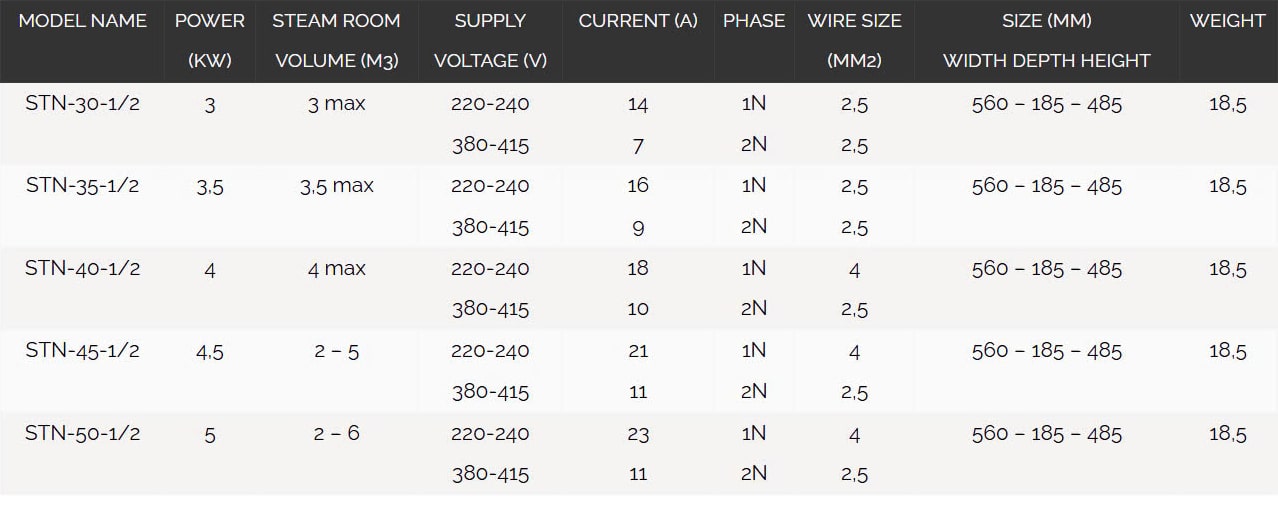Click the current value 21

coord(638,351)
